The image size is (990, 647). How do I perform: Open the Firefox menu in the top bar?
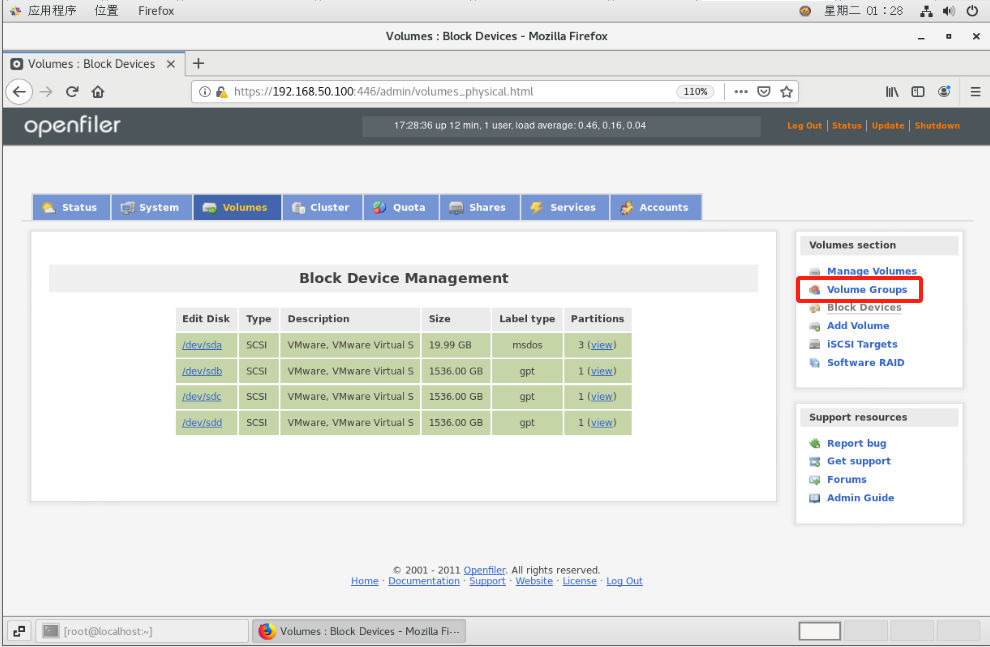click(x=156, y=11)
